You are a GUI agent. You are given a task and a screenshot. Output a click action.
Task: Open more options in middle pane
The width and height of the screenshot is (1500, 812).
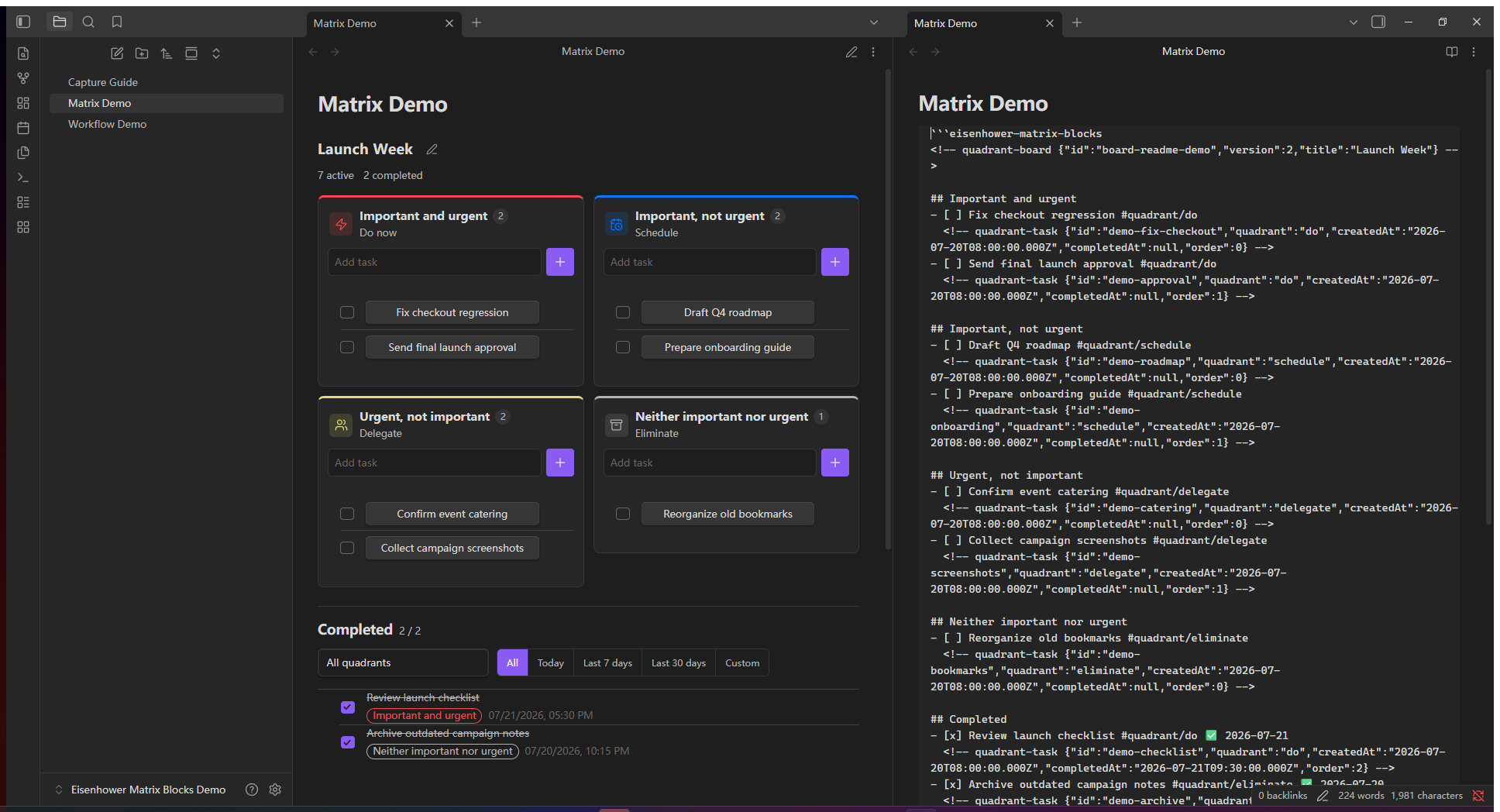(x=873, y=52)
